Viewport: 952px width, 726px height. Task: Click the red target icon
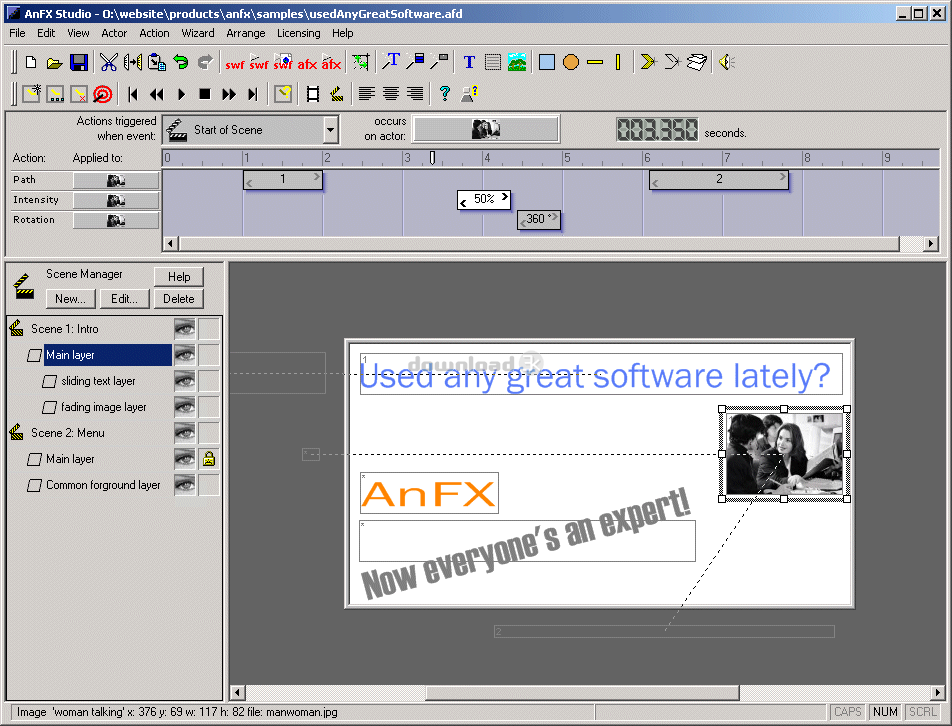click(103, 94)
